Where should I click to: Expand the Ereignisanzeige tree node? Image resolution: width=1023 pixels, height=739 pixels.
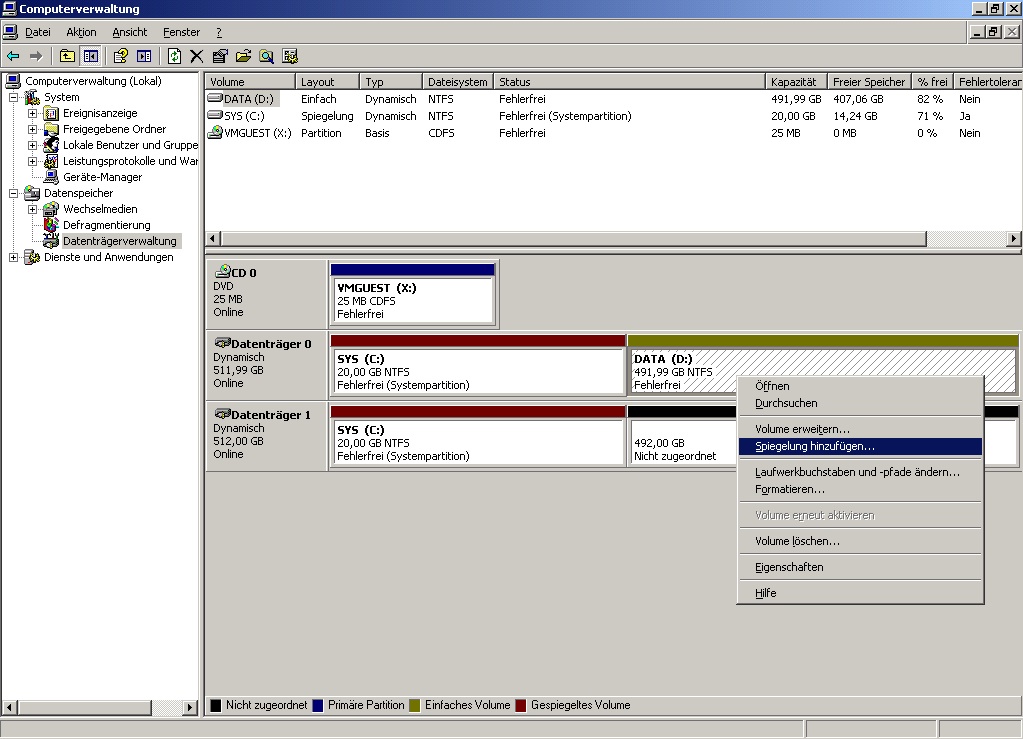tap(33, 113)
